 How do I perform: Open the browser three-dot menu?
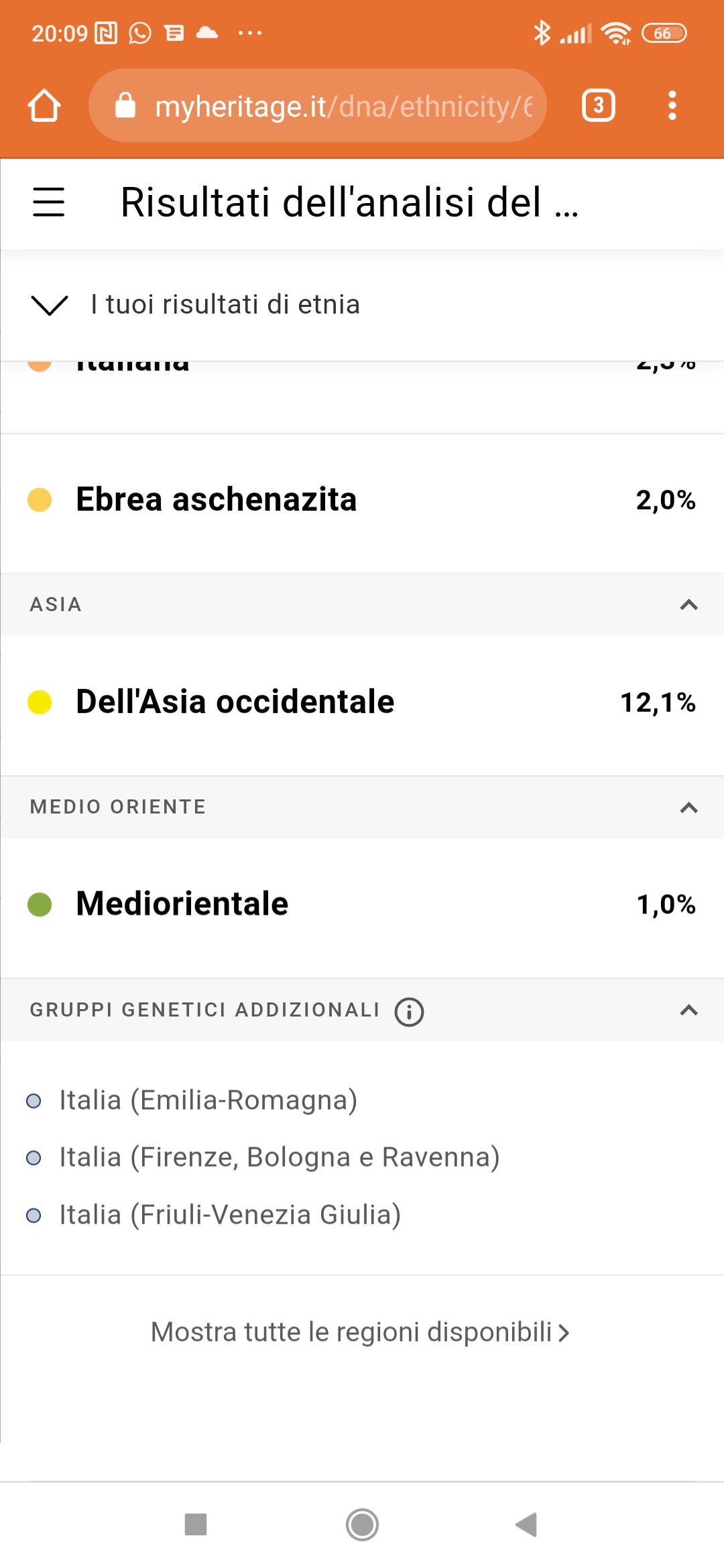(672, 106)
